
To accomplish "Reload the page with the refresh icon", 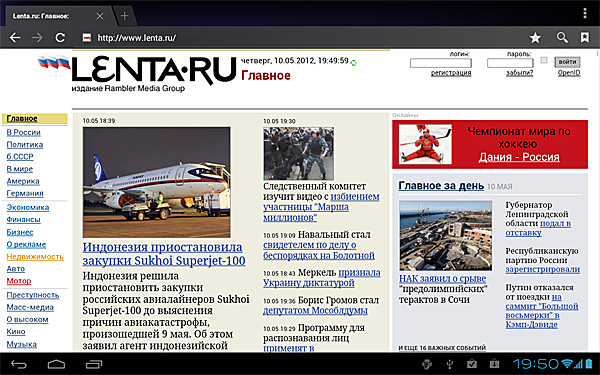I will coord(60,38).
